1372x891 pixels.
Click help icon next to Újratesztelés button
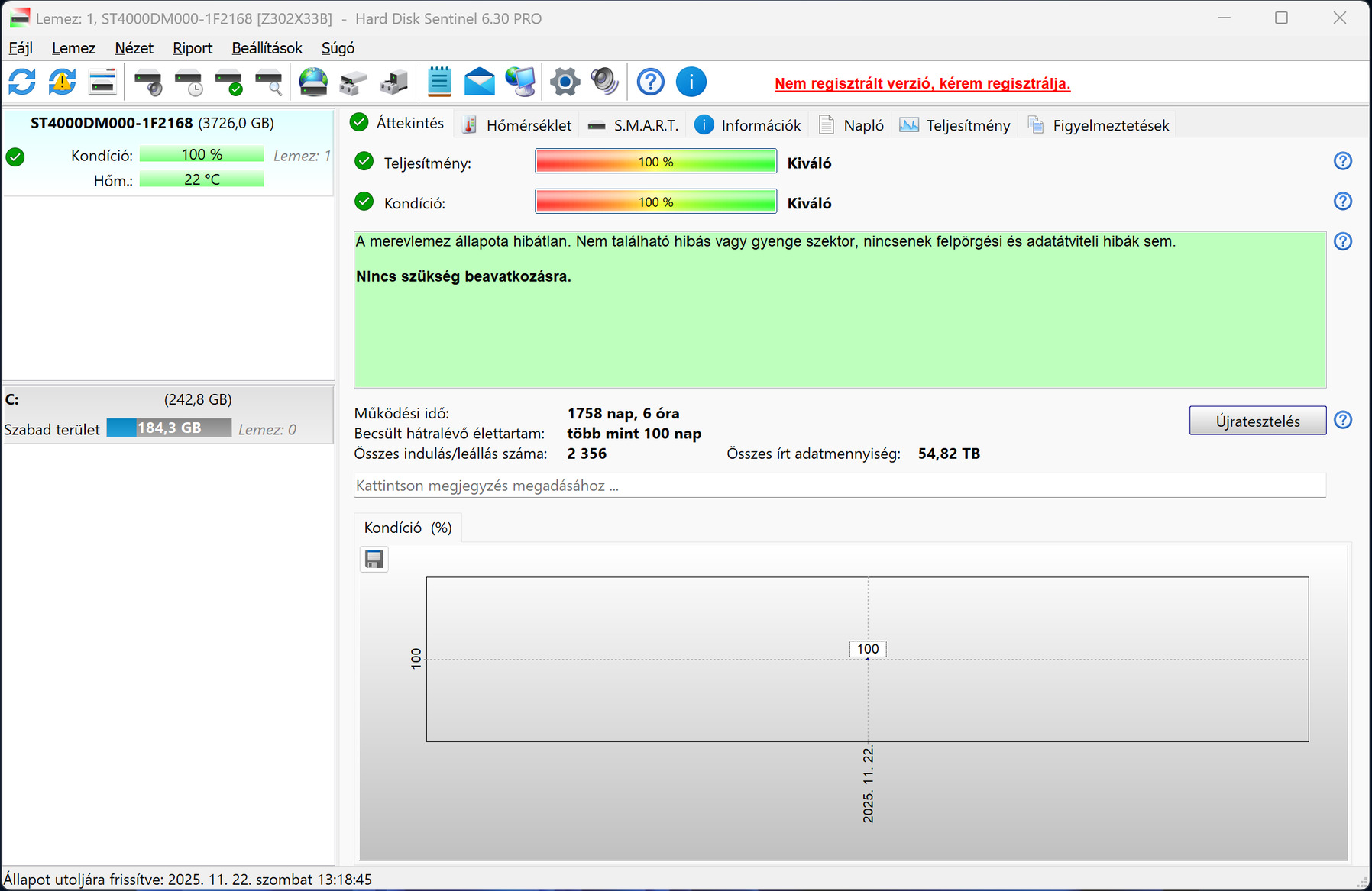click(1343, 420)
